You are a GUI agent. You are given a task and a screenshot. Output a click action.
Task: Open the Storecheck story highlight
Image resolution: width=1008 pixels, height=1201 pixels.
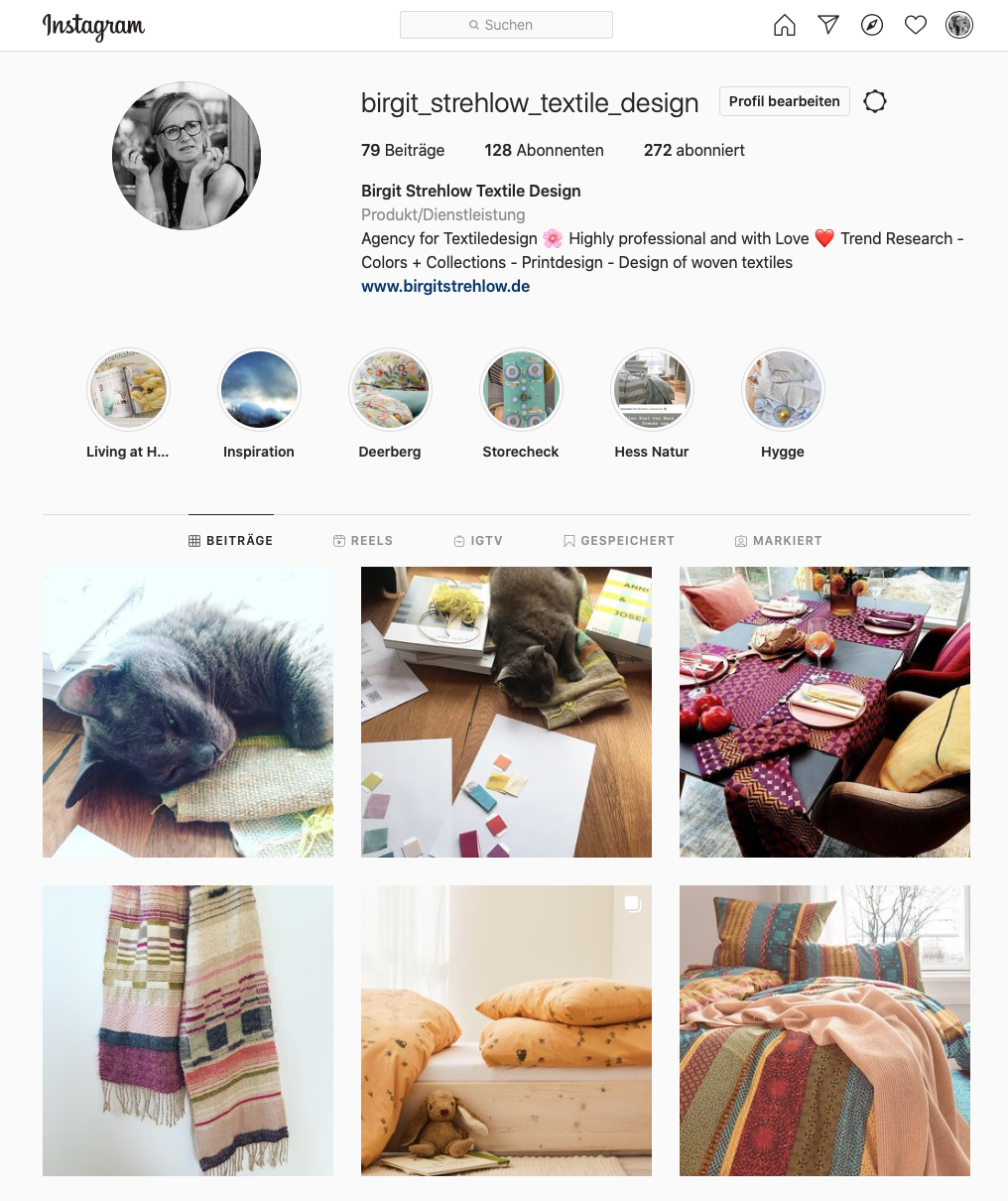(x=521, y=389)
